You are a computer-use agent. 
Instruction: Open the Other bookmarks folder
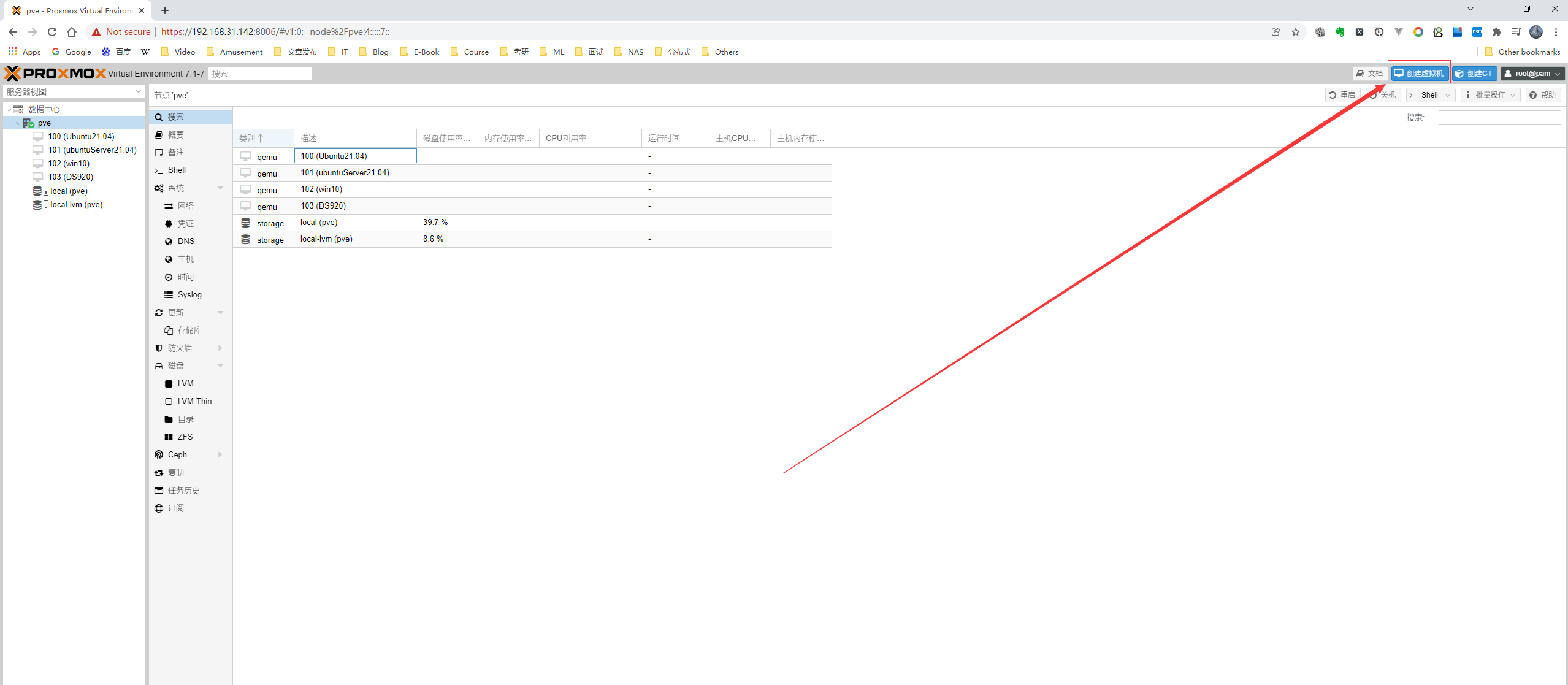1522,52
